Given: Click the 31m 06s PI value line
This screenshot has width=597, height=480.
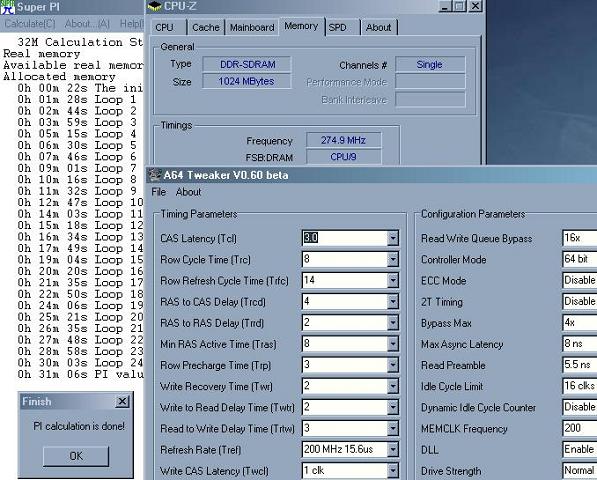Looking at the screenshot, I should coord(80,375).
